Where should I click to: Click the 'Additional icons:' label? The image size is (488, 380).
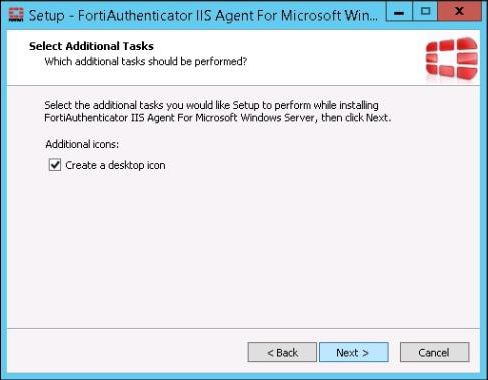82,144
